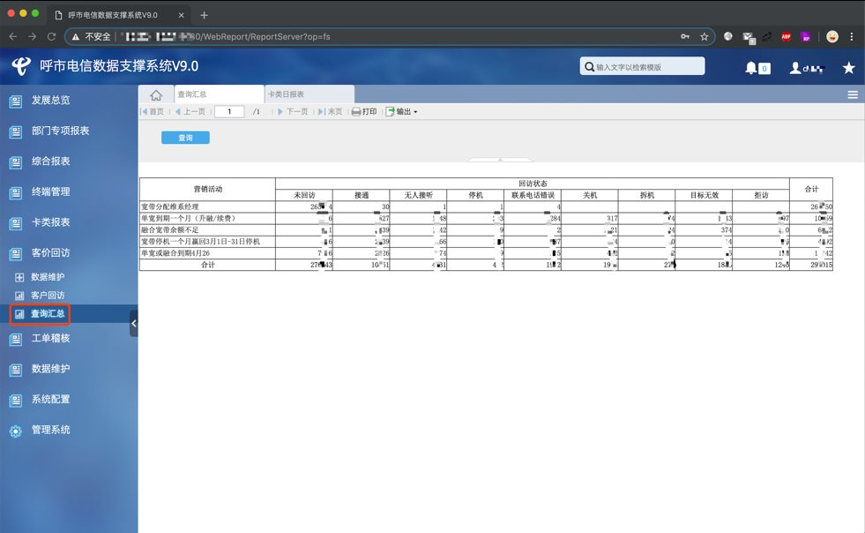Click the 管理系统 gear icon
Screen dimensions: 865x533
15,431
